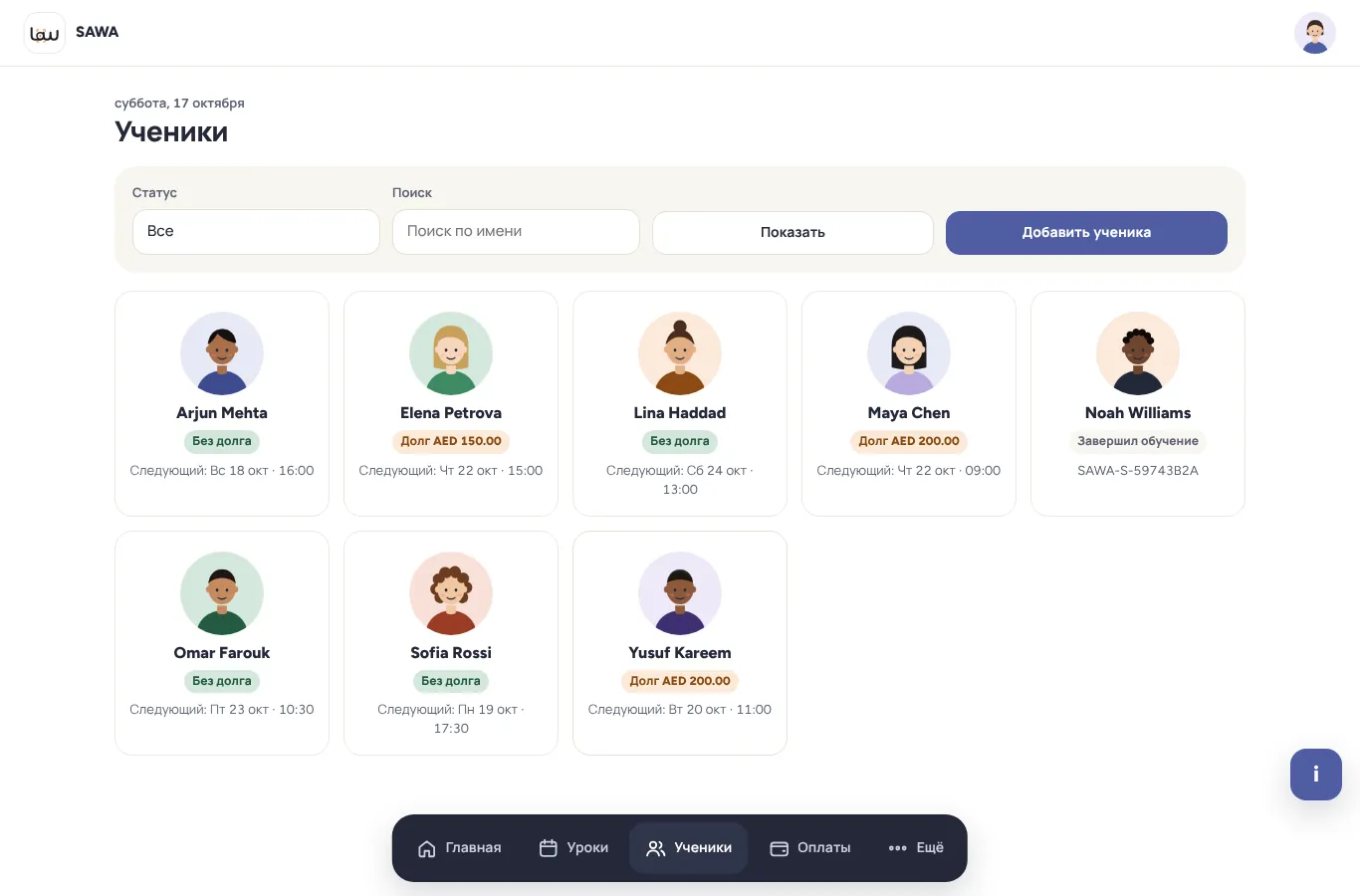Open the user profile avatar menu
Screen dimensions: 1360x896
pyautogui.click(x=1315, y=33)
